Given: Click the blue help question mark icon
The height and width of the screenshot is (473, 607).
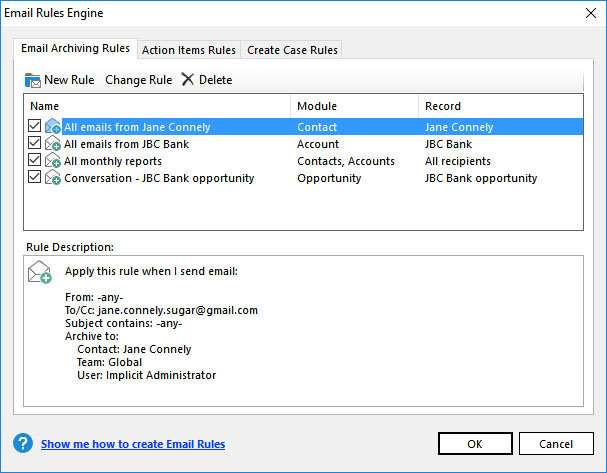Looking at the screenshot, I should pos(23,444).
